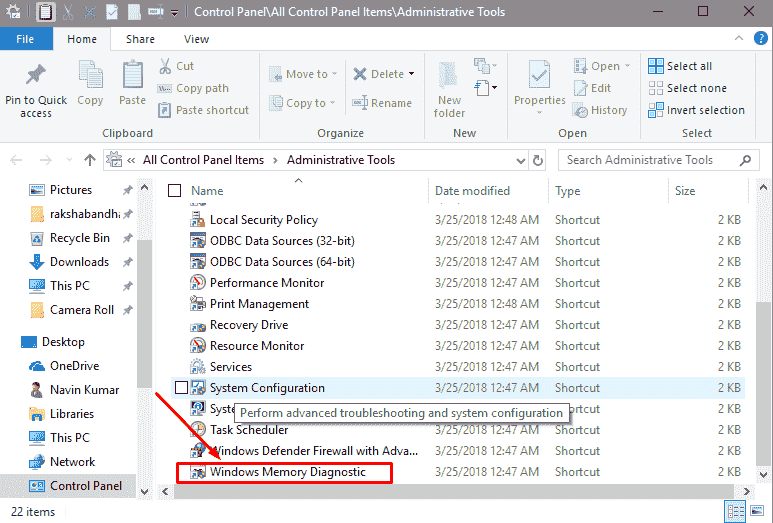Select the Performance Monitor shortcut
This screenshot has width=773, height=523.
(x=267, y=283)
